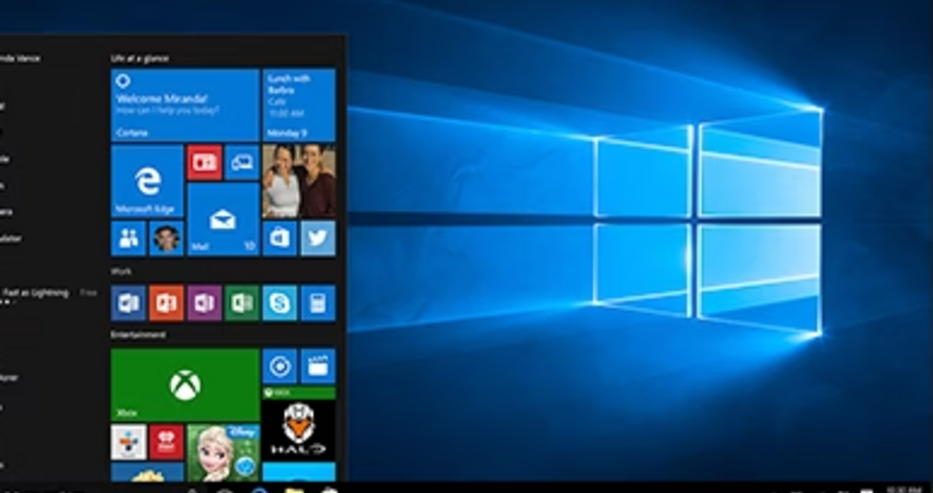Open the PowerPoint tile
933x493 pixels.
(x=166, y=302)
